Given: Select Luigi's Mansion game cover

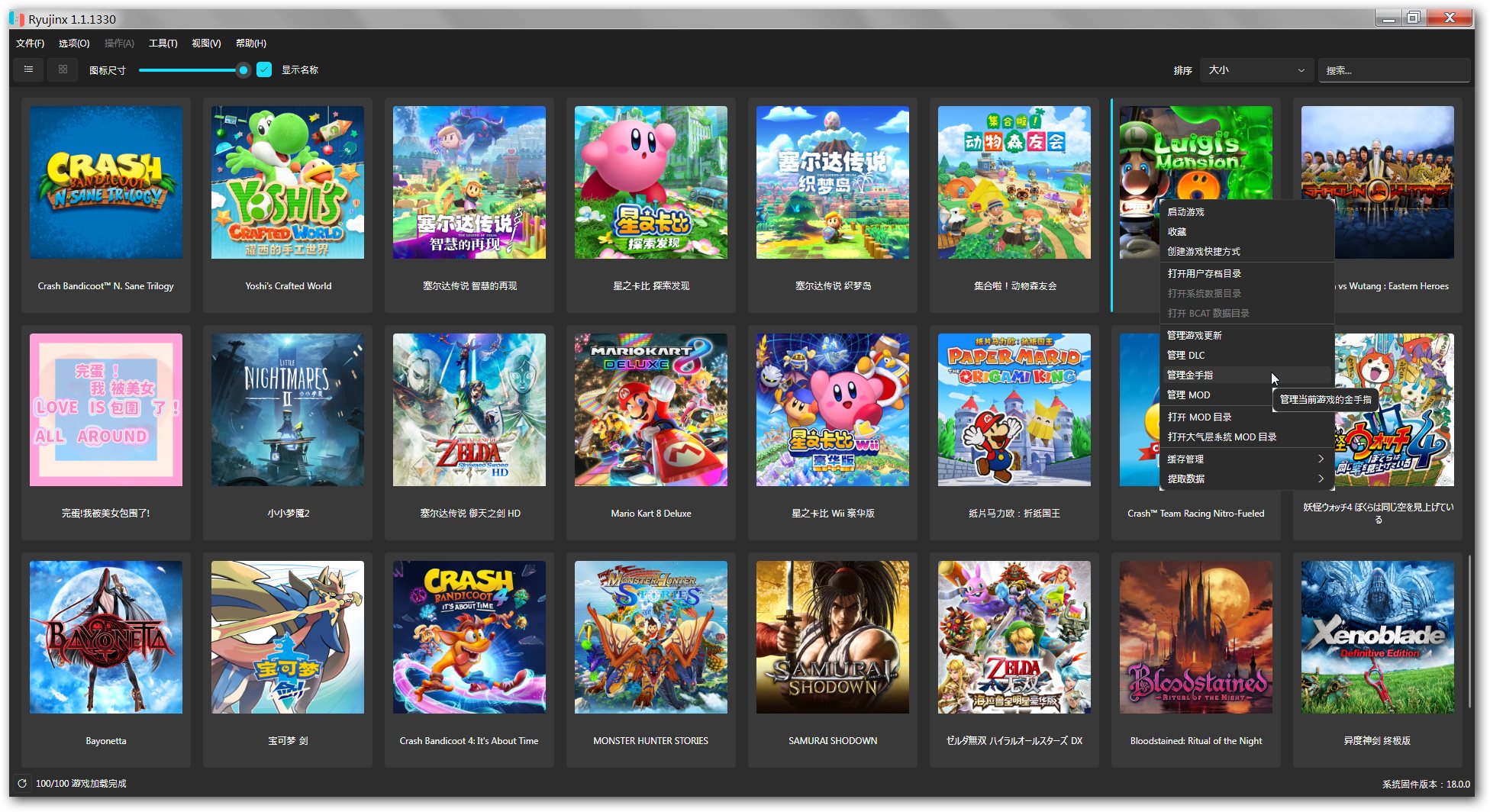Looking at the screenshot, I should click(x=1196, y=153).
